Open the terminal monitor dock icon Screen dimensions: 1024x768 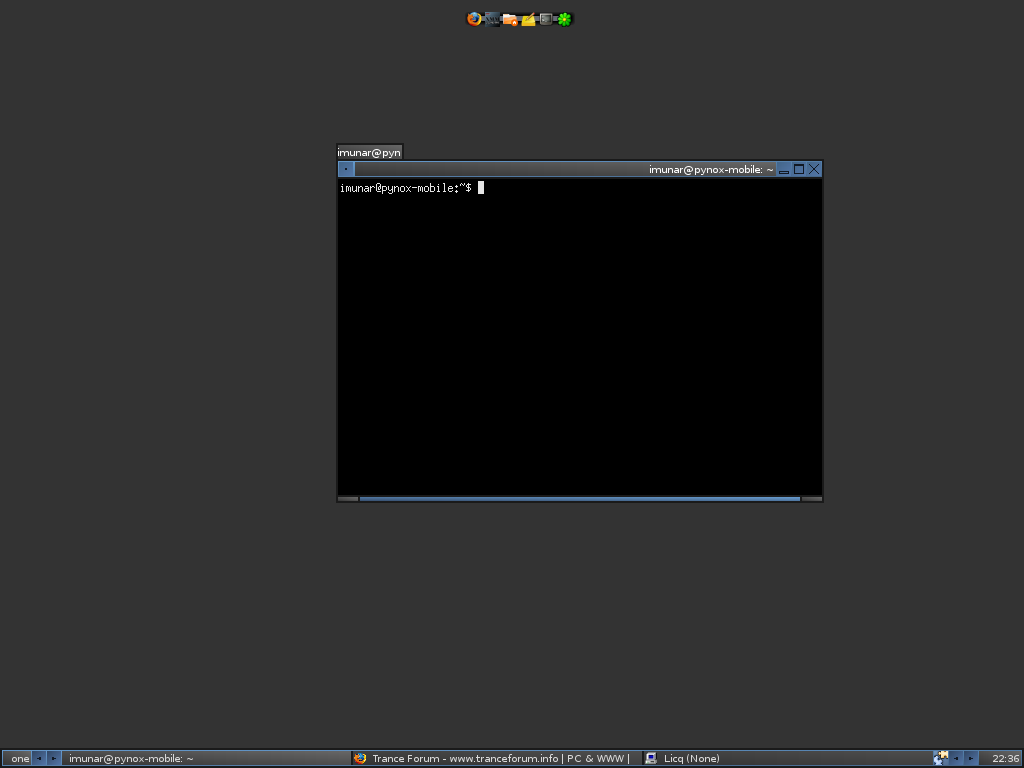point(546,19)
